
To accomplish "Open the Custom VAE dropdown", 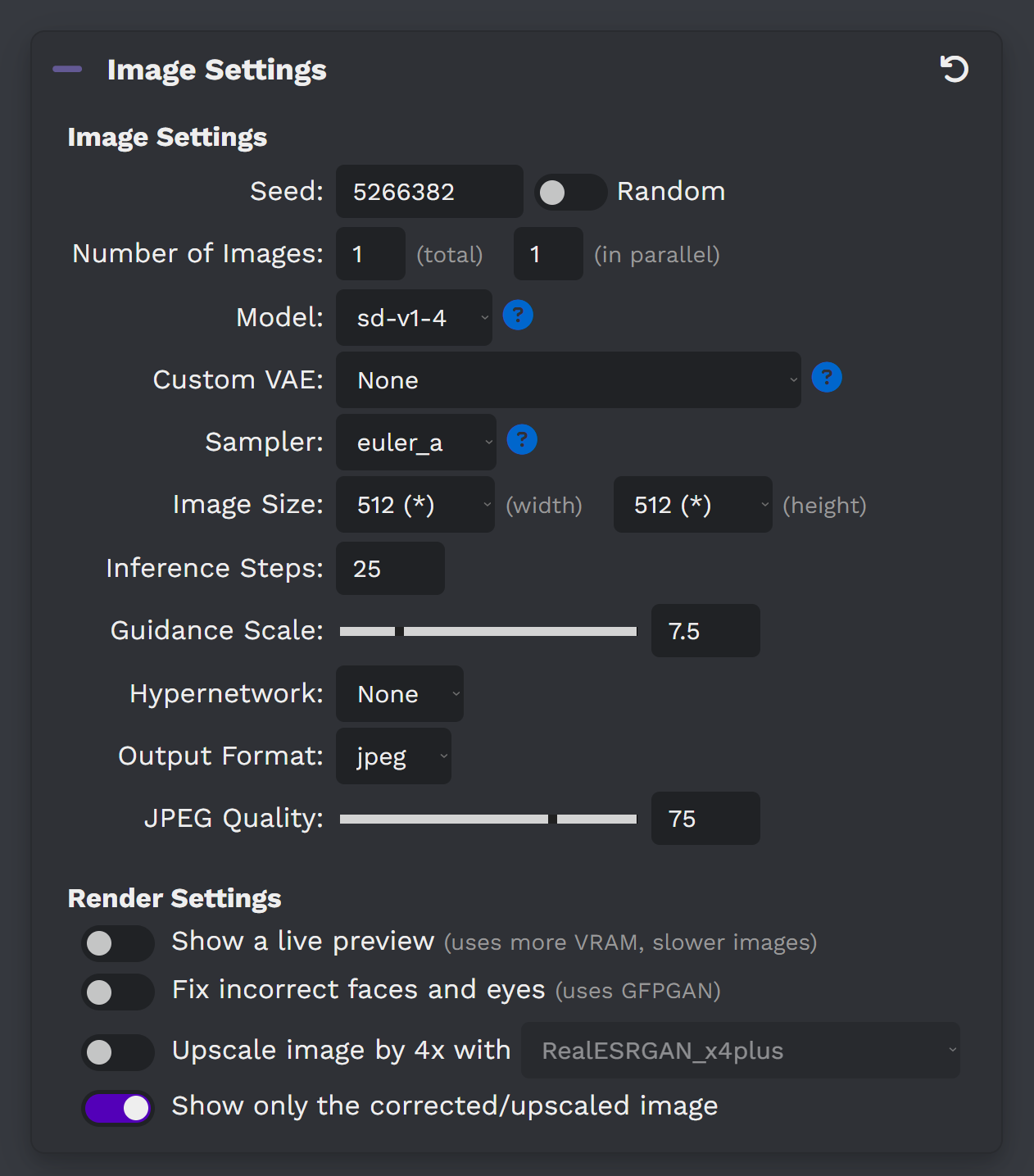I will (x=568, y=380).
